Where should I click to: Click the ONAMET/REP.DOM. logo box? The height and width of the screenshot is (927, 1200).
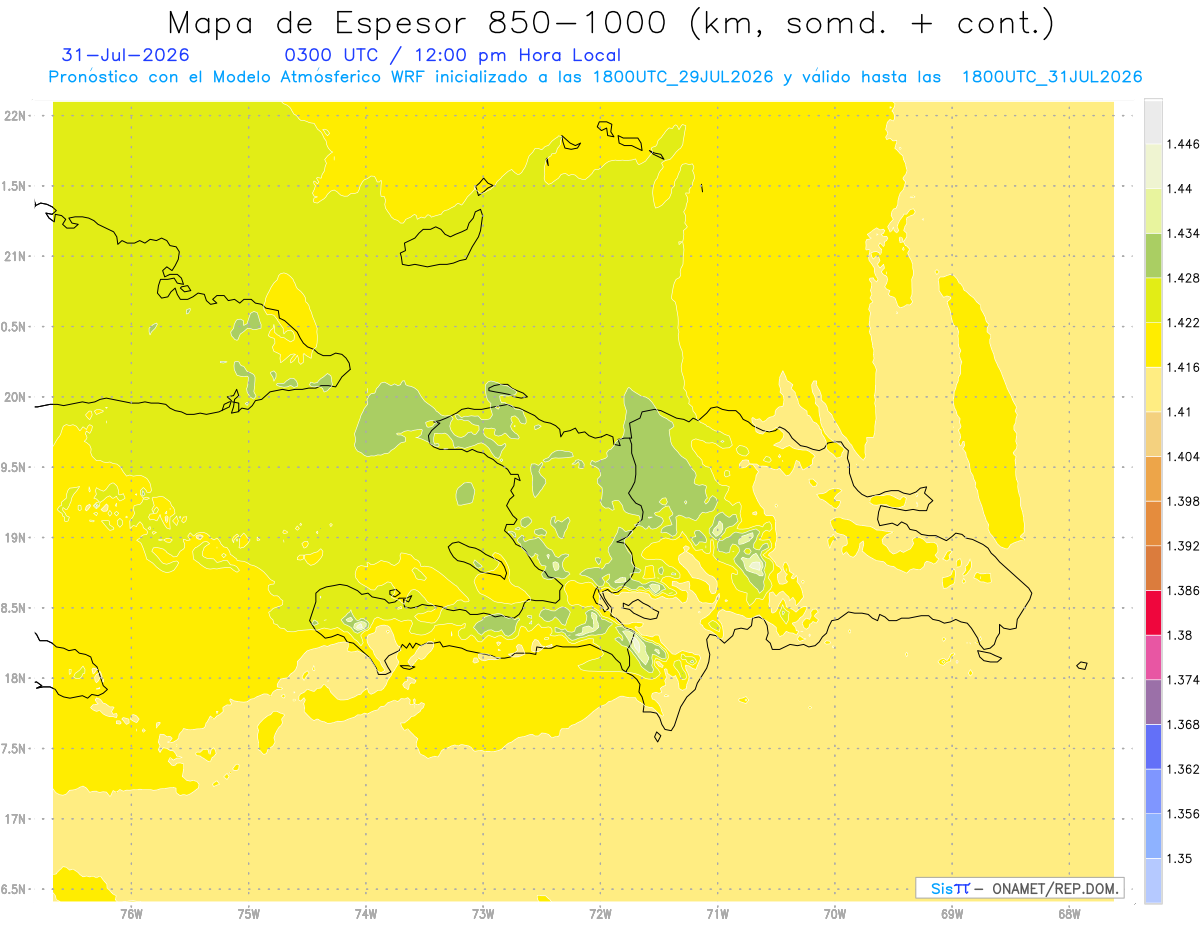point(1020,888)
